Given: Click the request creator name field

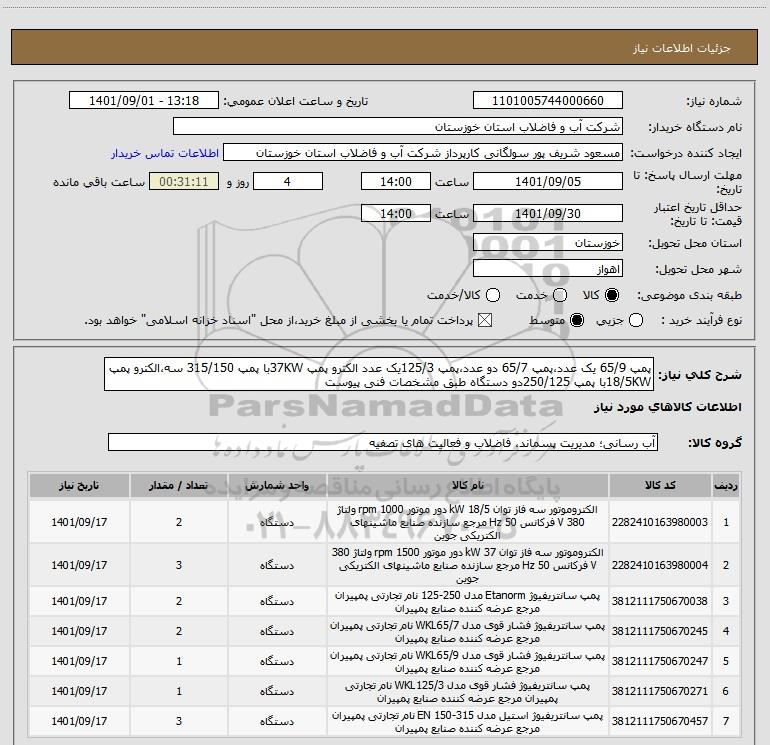Looking at the screenshot, I should [x=423, y=153].
